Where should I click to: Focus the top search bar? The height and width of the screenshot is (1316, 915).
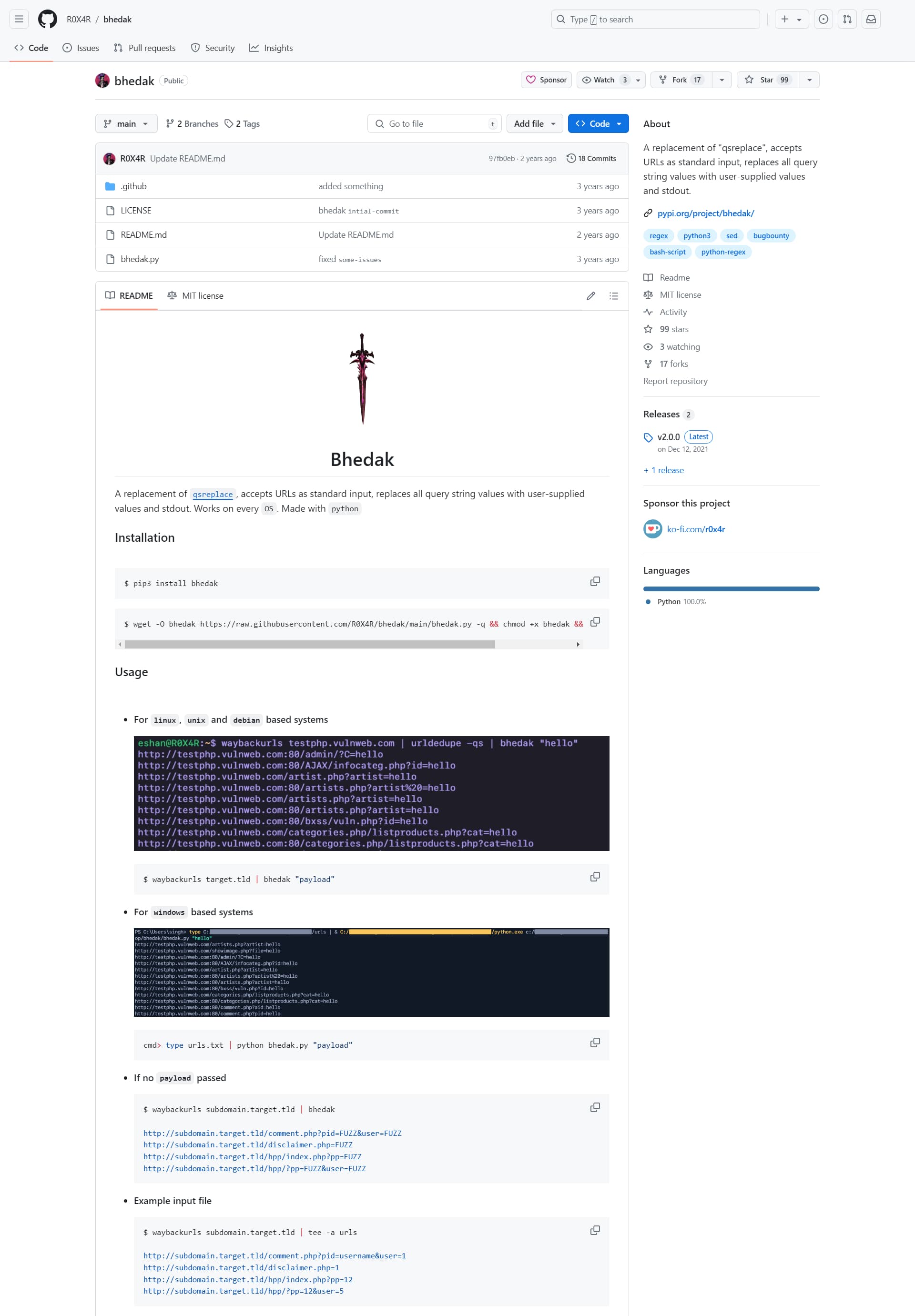[x=655, y=19]
